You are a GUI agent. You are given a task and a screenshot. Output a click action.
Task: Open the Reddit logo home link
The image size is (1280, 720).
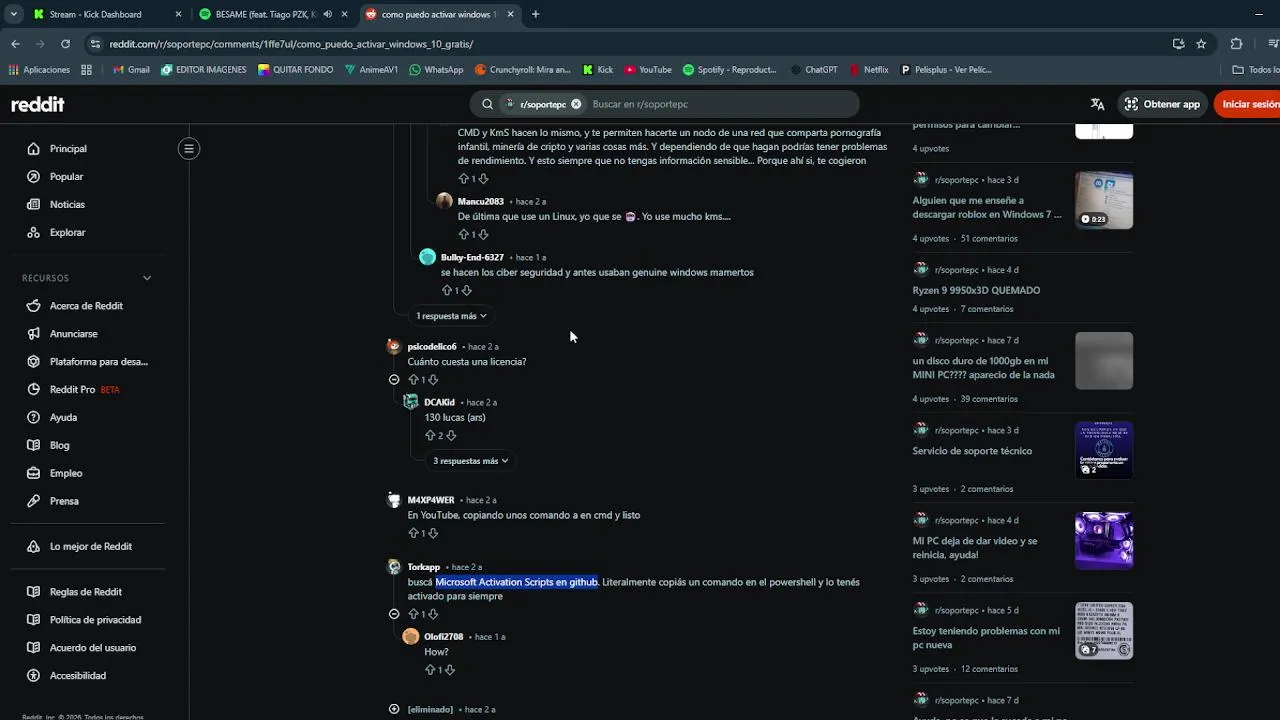(x=38, y=104)
